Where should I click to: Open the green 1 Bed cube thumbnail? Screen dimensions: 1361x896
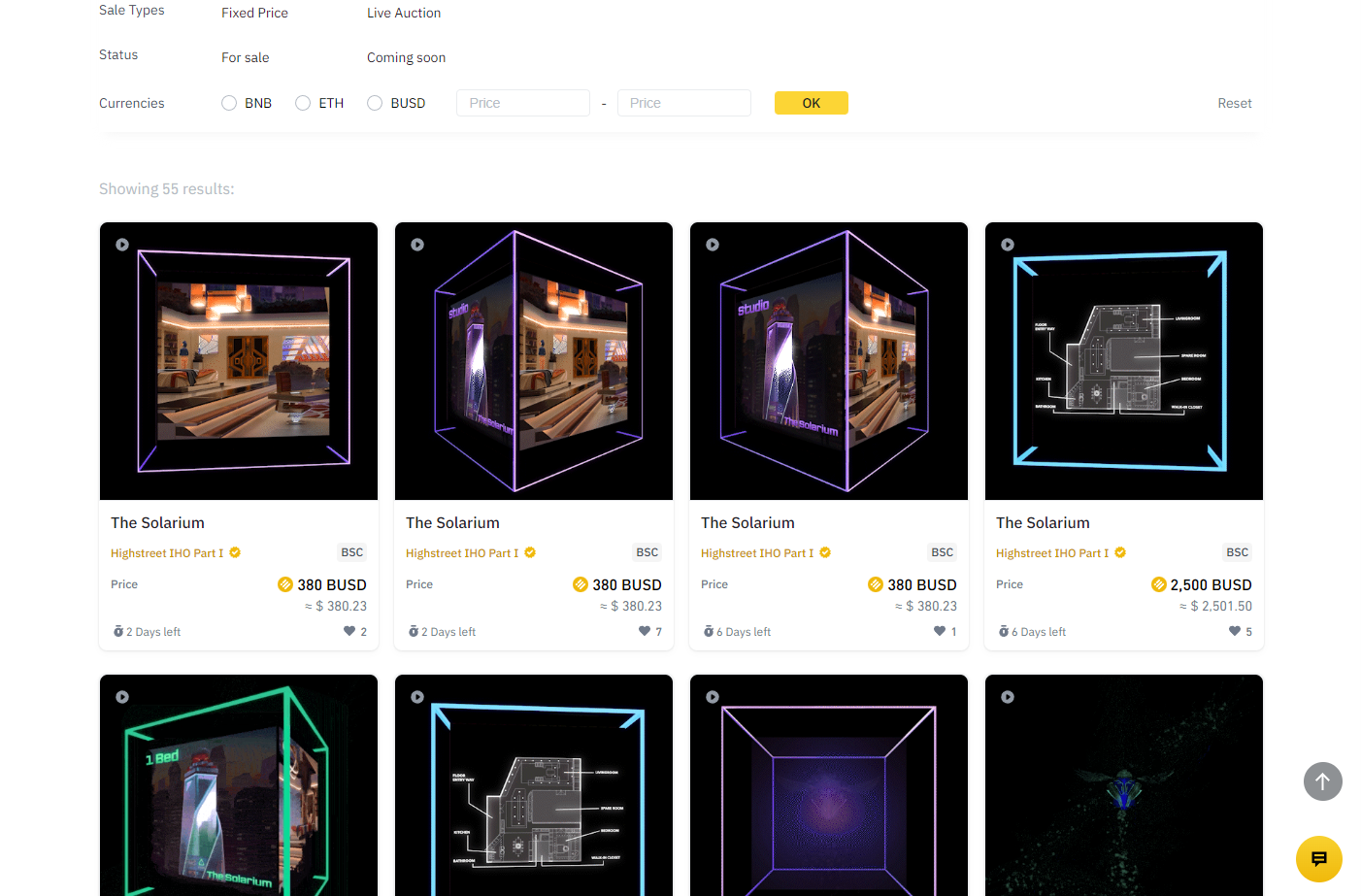[x=239, y=785]
